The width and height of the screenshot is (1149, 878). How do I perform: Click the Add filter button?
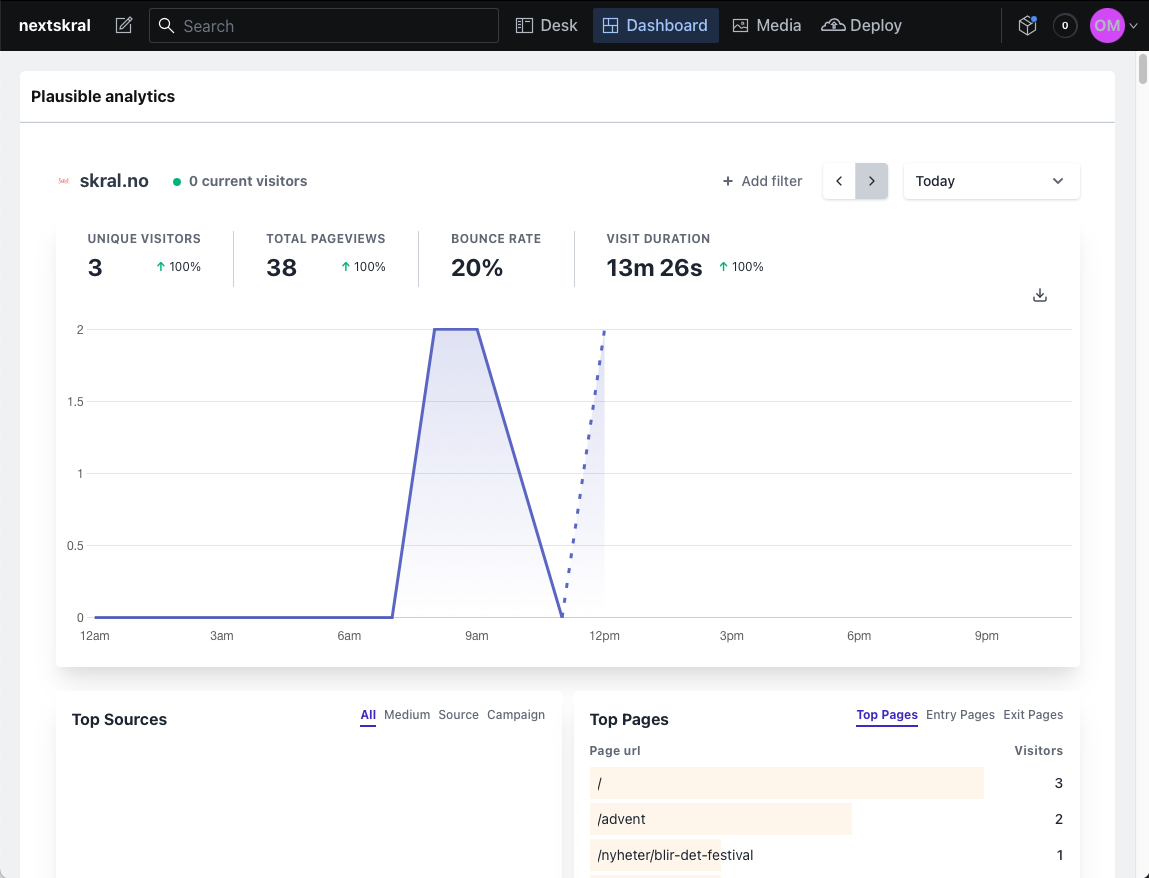[x=762, y=181]
